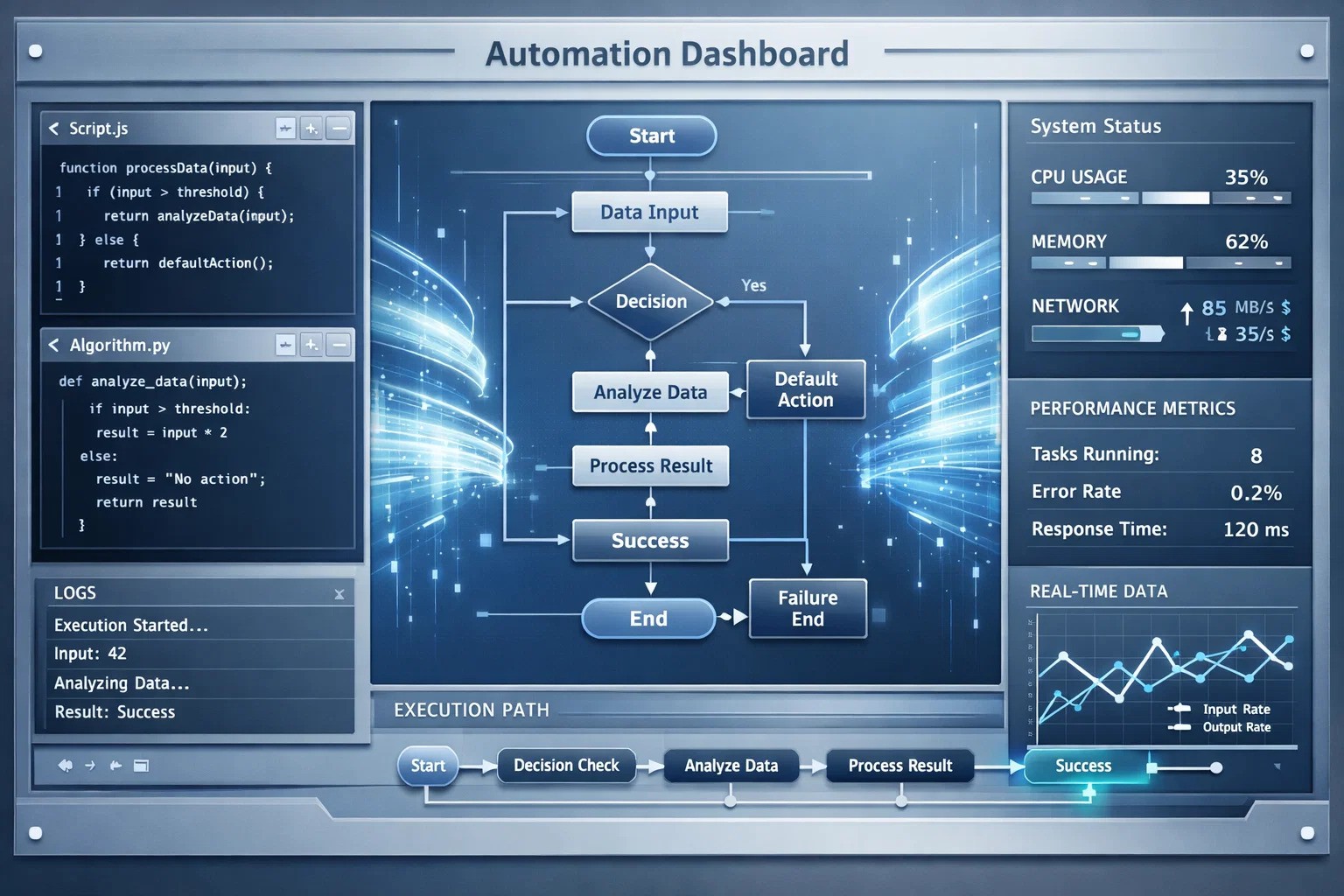This screenshot has height=896, width=1344.
Task: Click the right arrow icon below Logs
Action: click(90, 766)
